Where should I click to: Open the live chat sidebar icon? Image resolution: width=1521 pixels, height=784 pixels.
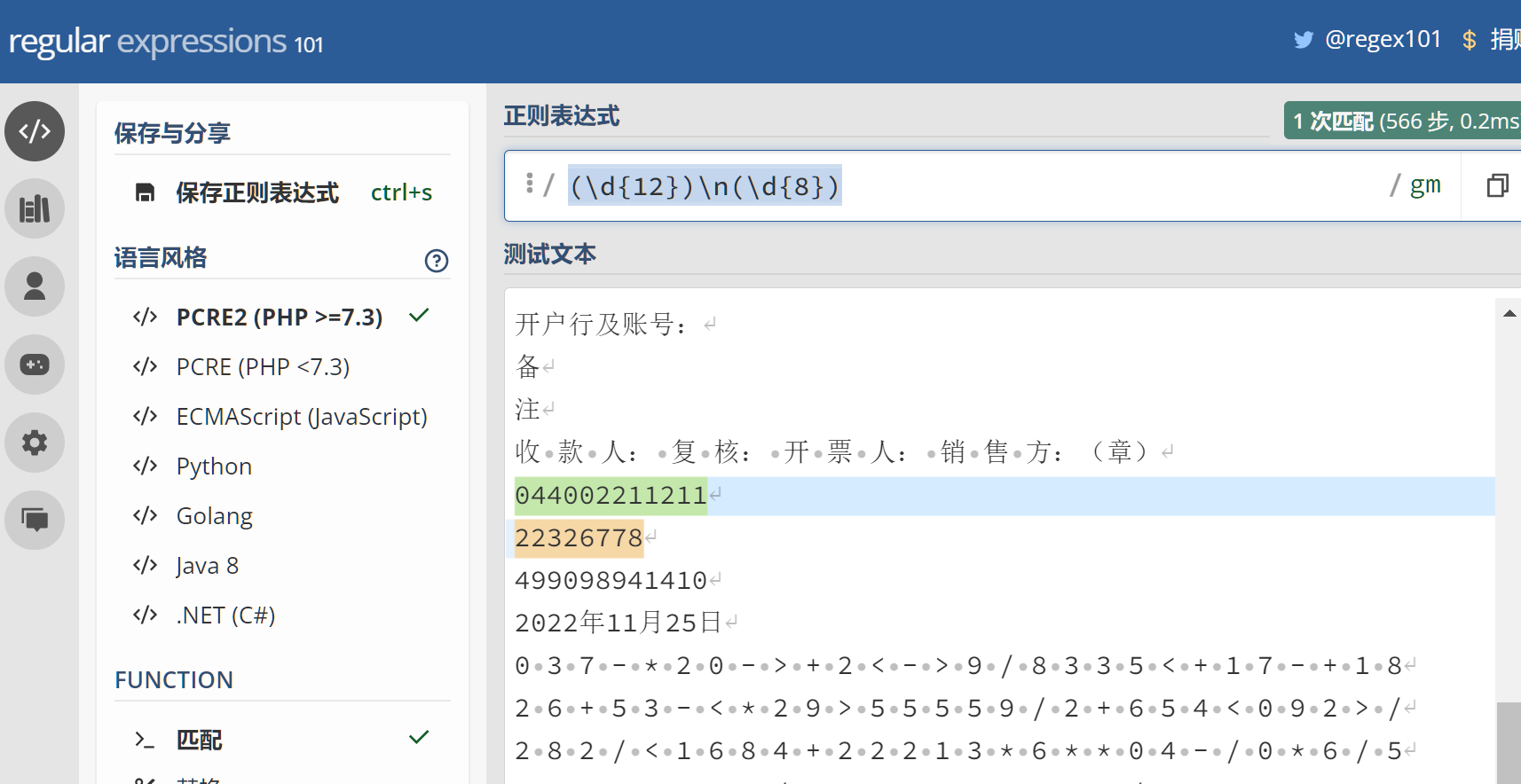[x=35, y=520]
